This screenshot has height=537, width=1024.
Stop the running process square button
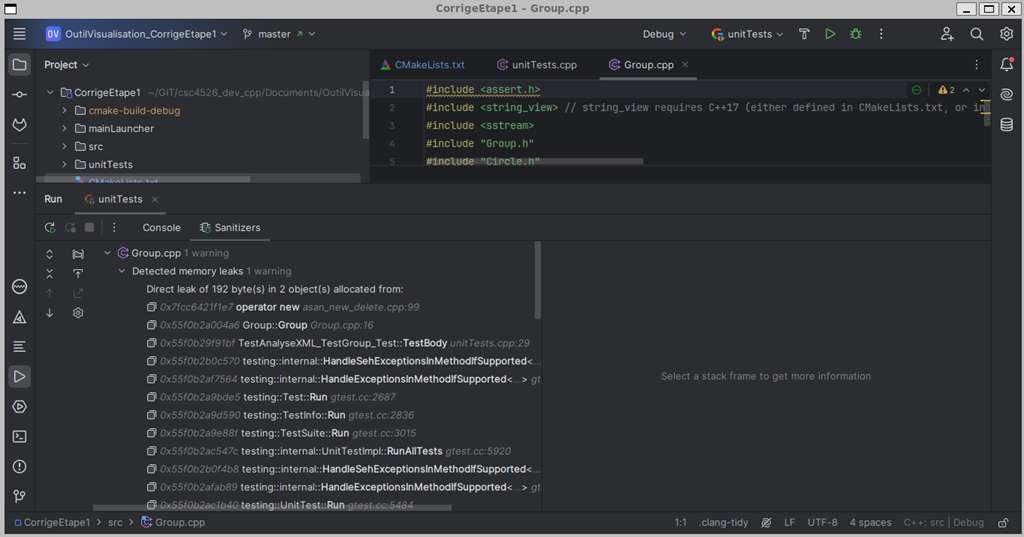89,227
